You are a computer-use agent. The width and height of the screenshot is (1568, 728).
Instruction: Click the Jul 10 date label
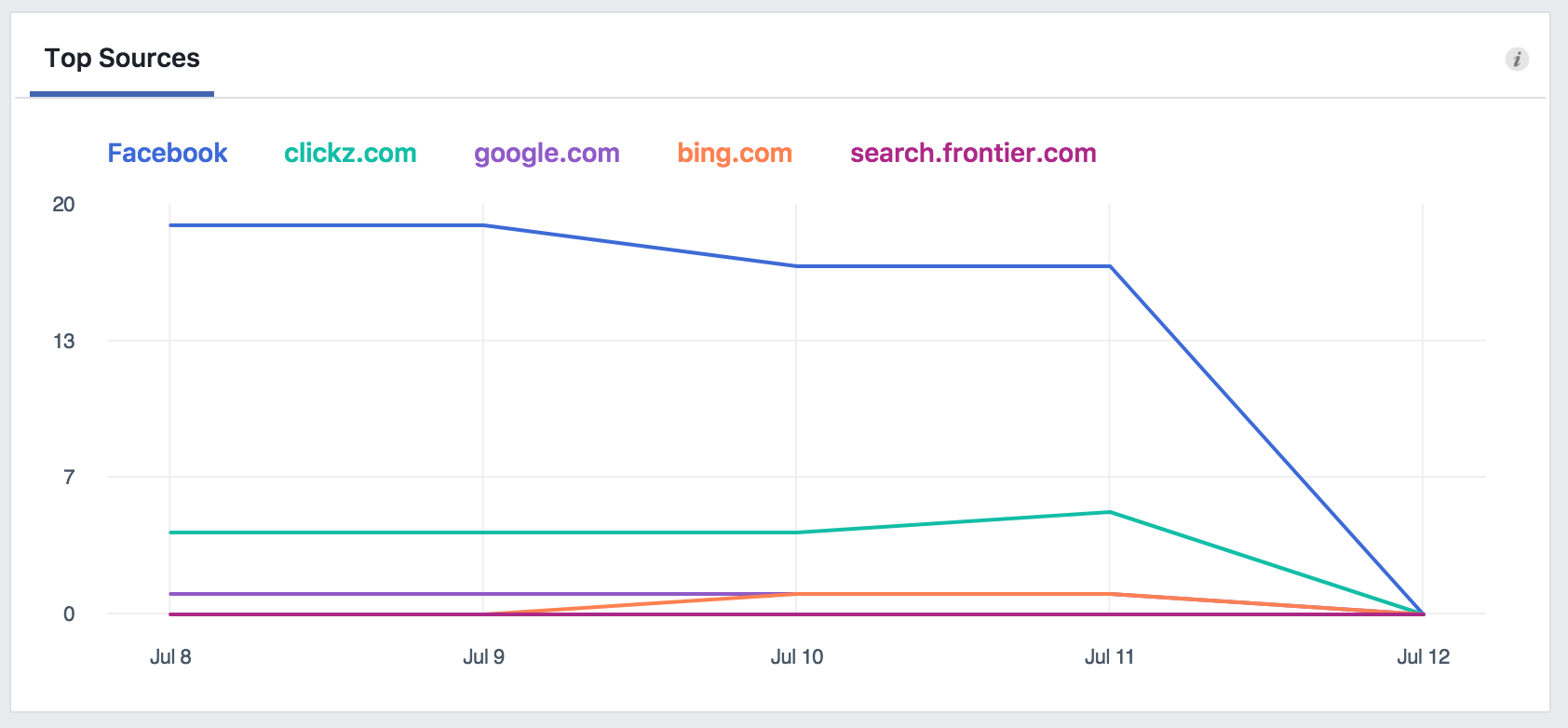[x=797, y=656]
